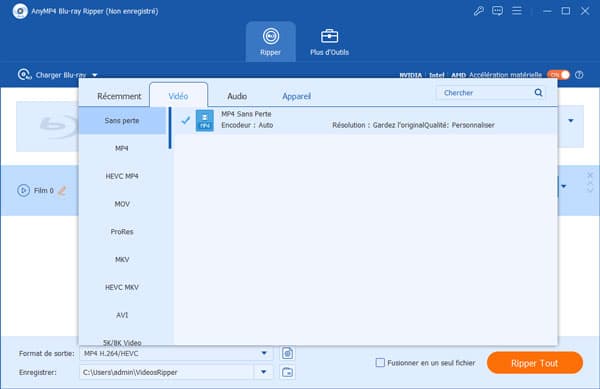The image size is (600, 389).
Task: Open the hamburger menu icon
Action: tap(517, 11)
